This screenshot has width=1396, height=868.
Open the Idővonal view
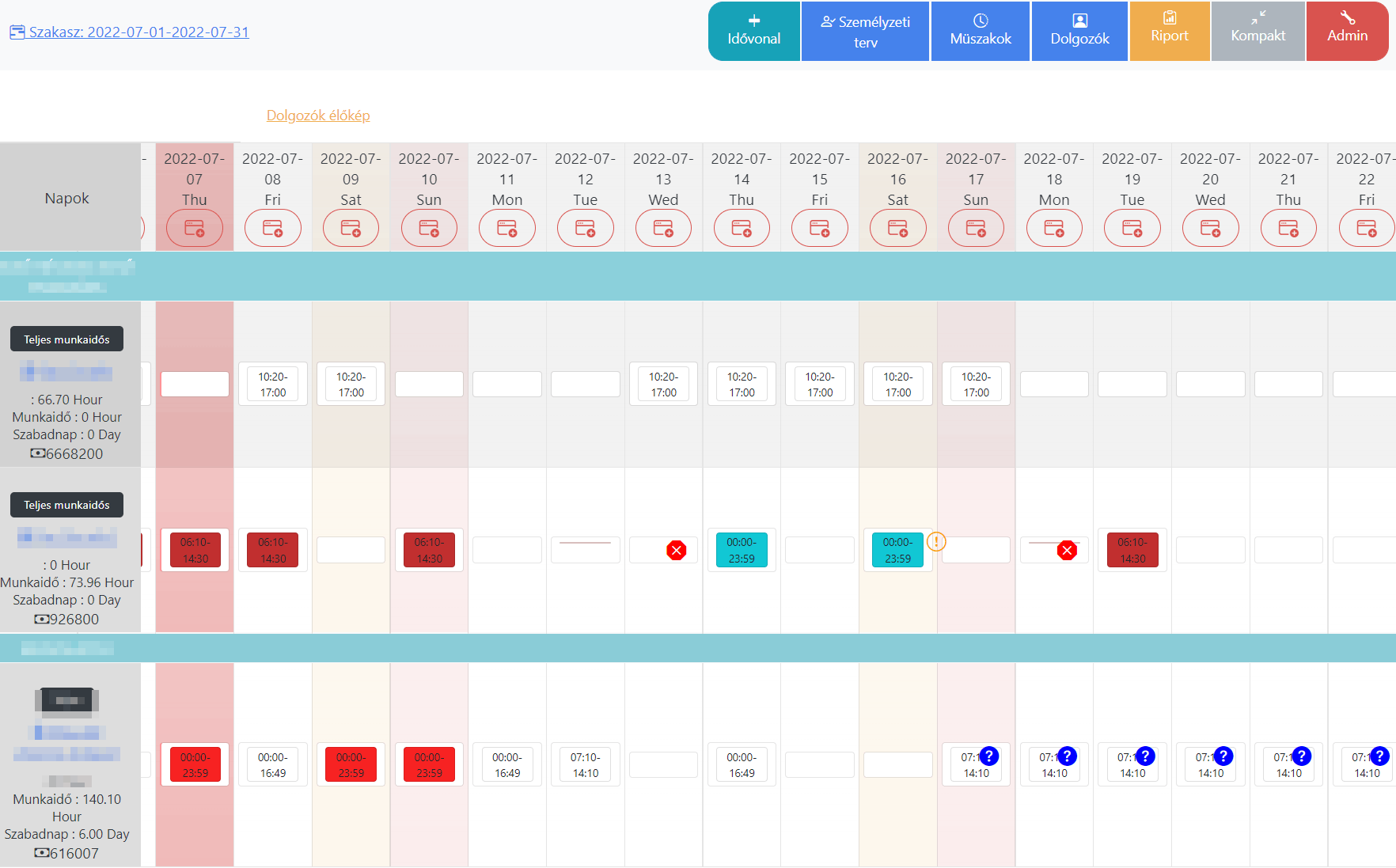(753, 31)
